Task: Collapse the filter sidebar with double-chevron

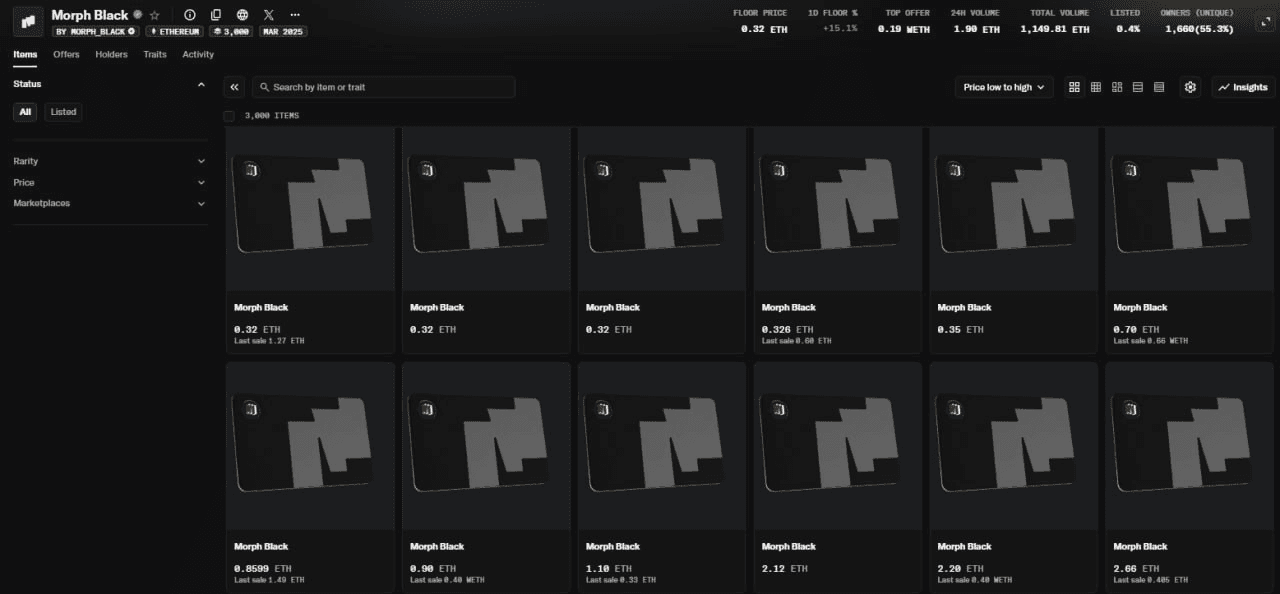Action: pyautogui.click(x=235, y=87)
